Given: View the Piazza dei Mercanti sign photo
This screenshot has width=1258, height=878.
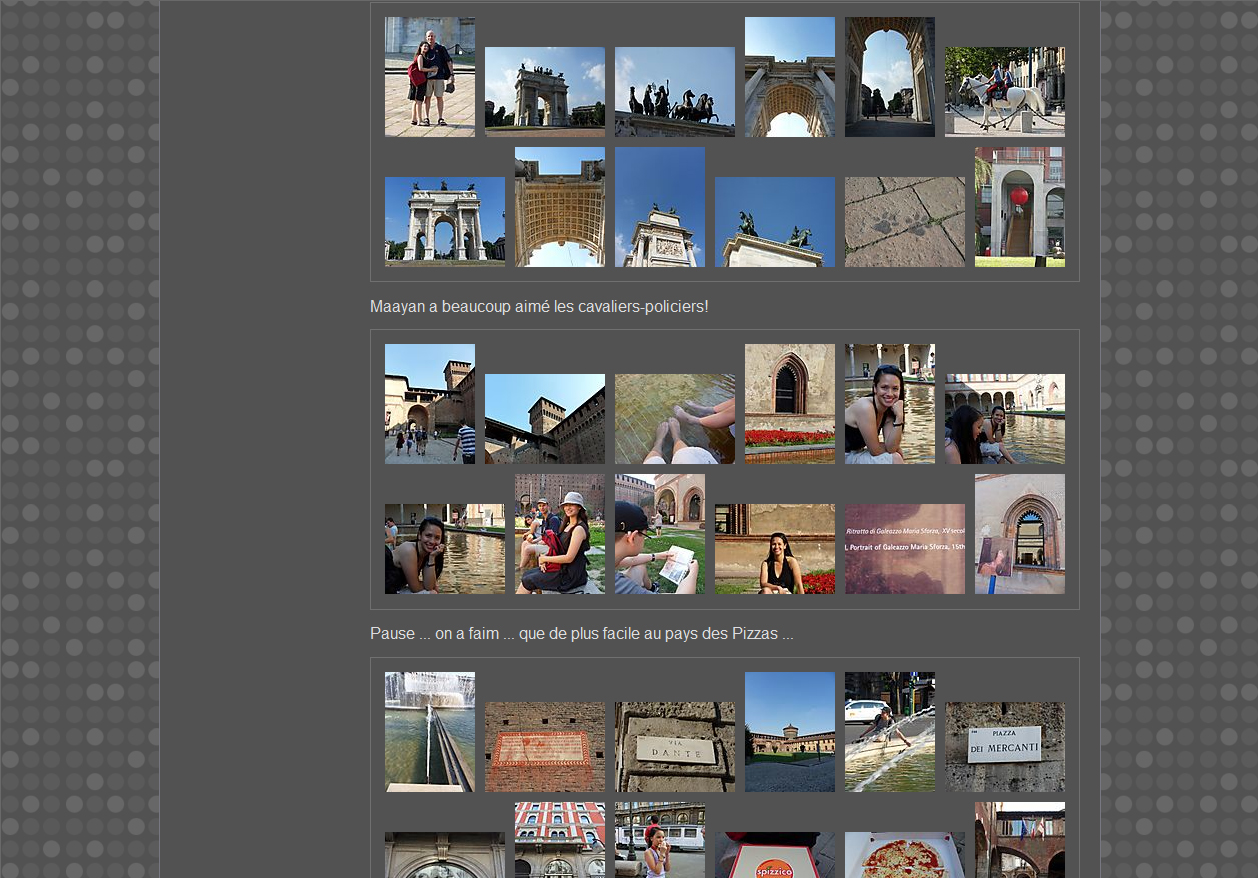Looking at the screenshot, I should point(1004,747).
